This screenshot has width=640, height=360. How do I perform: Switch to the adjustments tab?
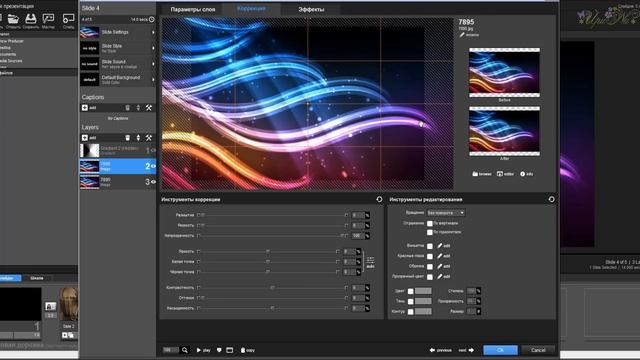click(x=251, y=9)
